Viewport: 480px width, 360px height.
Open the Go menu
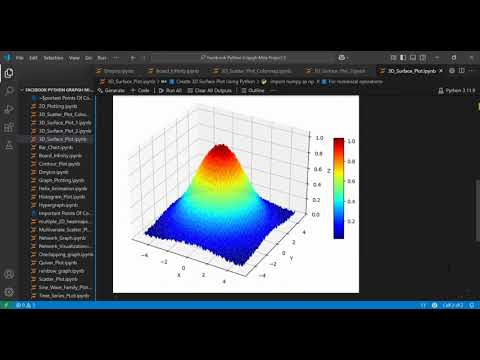click(x=88, y=58)
